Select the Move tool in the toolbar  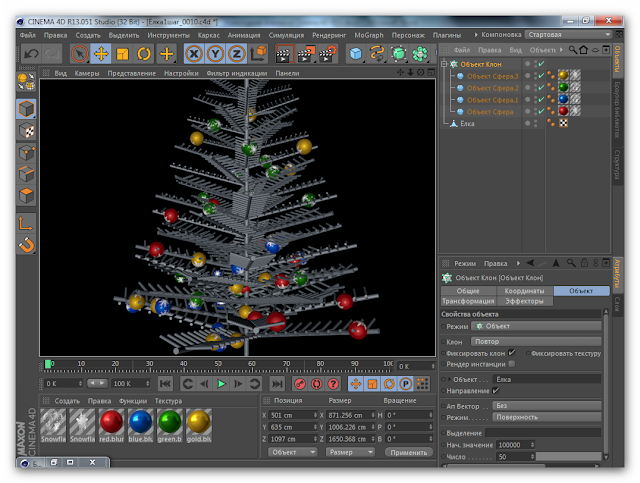(x=101, y=53)
